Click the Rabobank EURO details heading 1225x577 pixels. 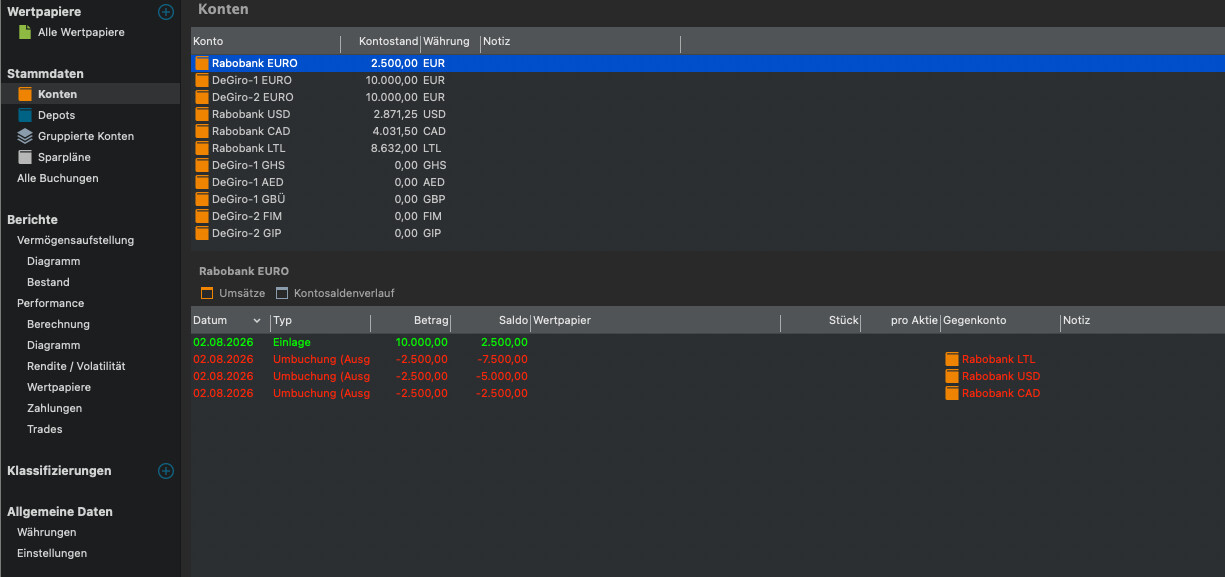coord(244,271)
